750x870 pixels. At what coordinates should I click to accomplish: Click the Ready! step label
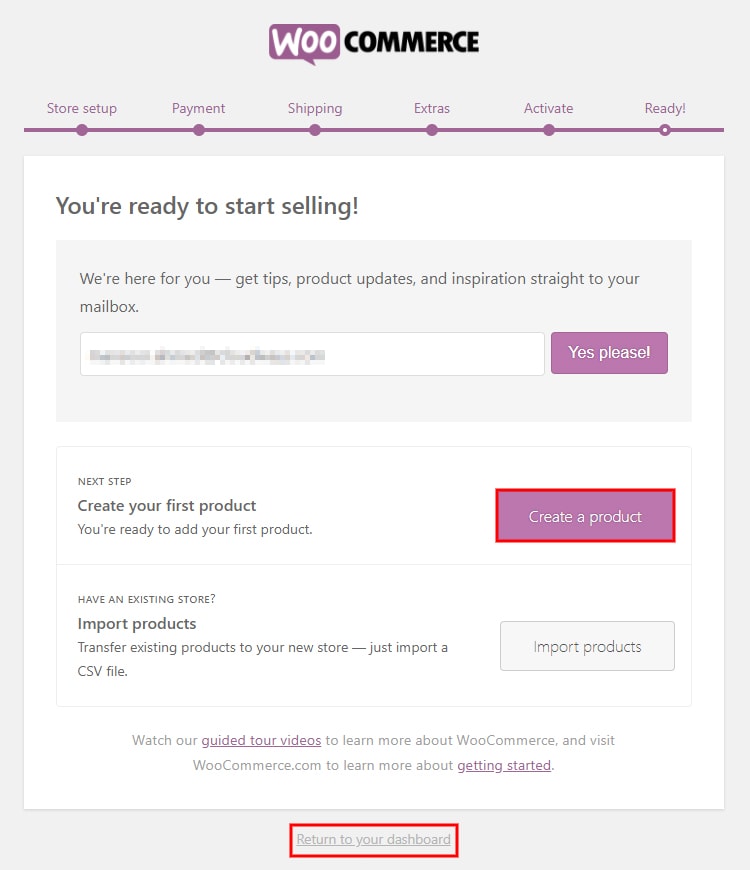[x=665, y=108]
